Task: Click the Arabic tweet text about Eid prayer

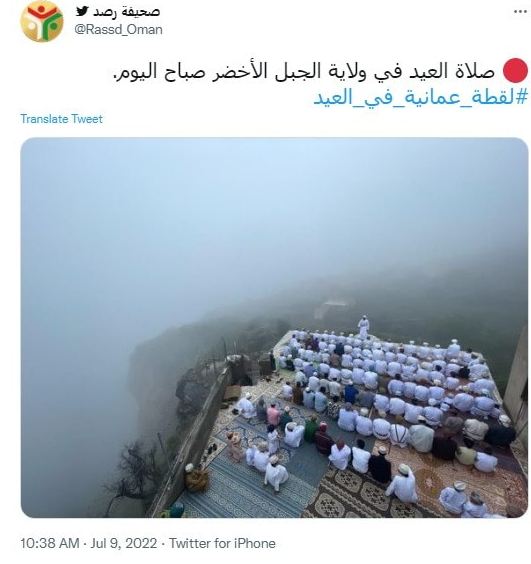Action: (x=304, y=71)
